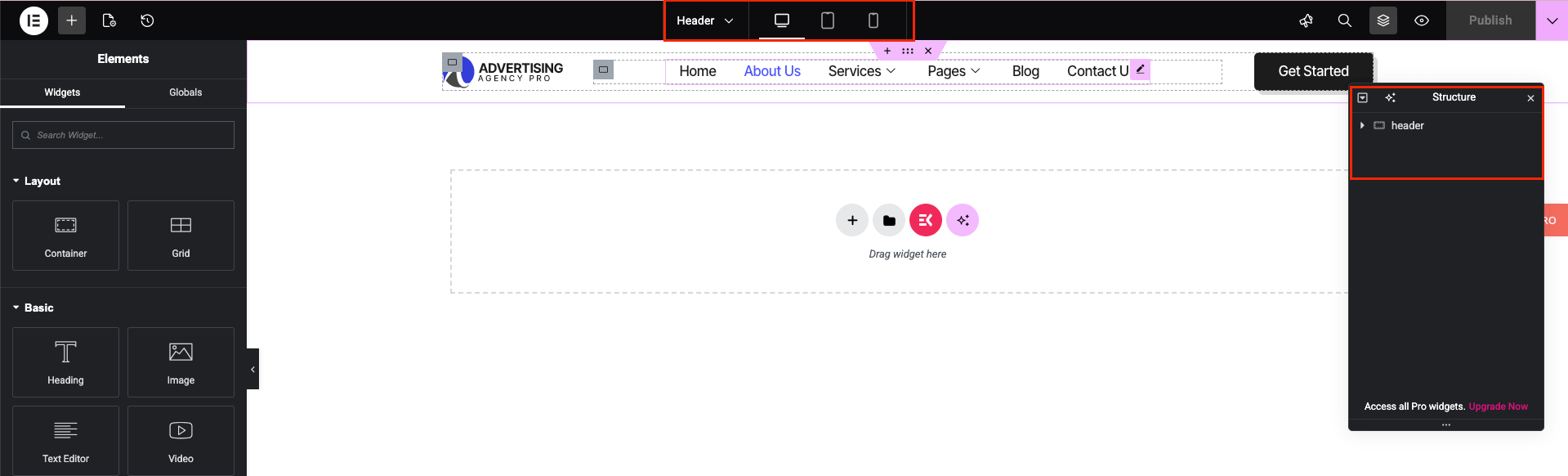Expand the header tree item arrow

(1362, 125)
